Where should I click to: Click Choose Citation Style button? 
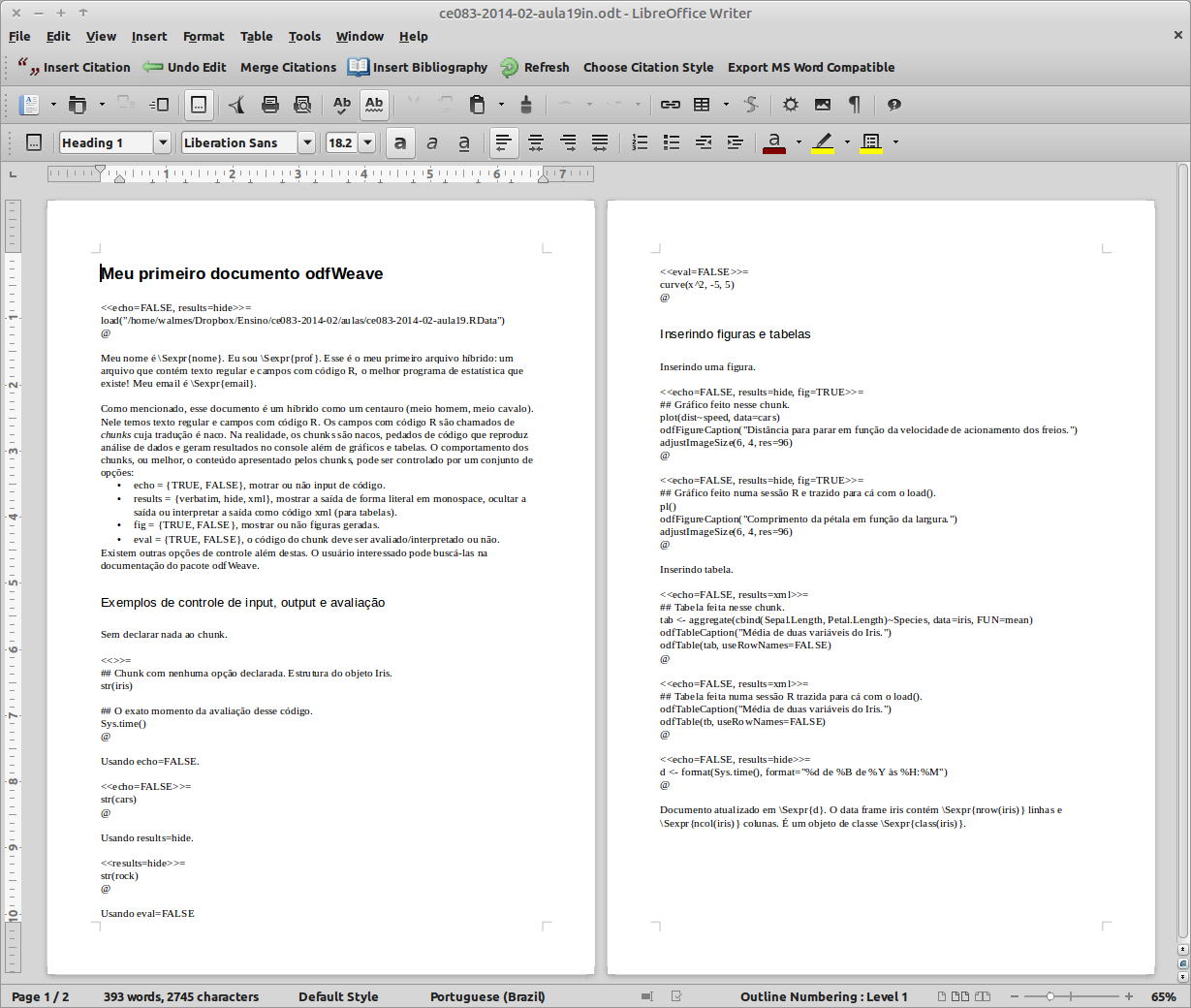click(648, 68)
